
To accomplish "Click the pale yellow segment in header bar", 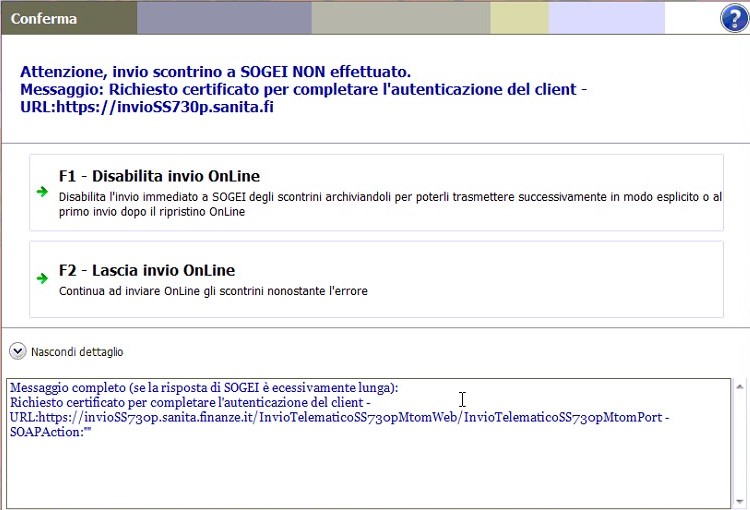I will (x=518, y=19).
